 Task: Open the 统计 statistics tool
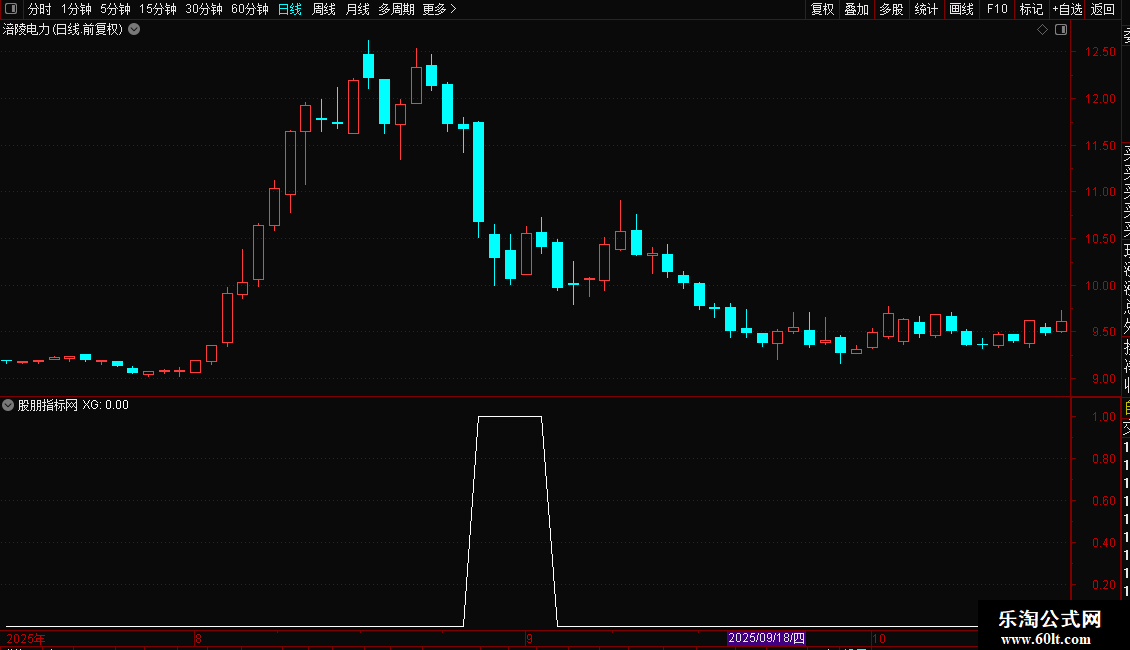coord(926,9)
